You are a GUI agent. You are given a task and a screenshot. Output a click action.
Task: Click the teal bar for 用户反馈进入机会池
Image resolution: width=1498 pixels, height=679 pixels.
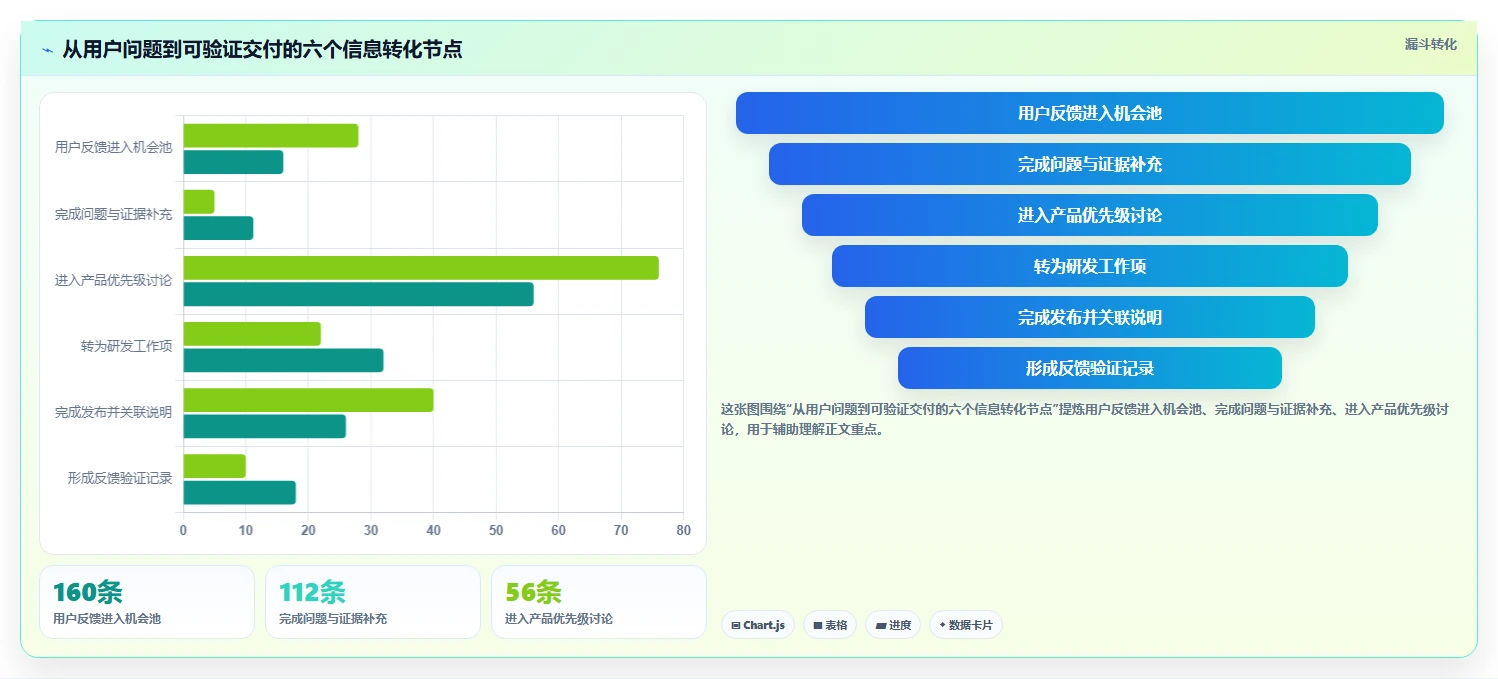tap(233, 162)
